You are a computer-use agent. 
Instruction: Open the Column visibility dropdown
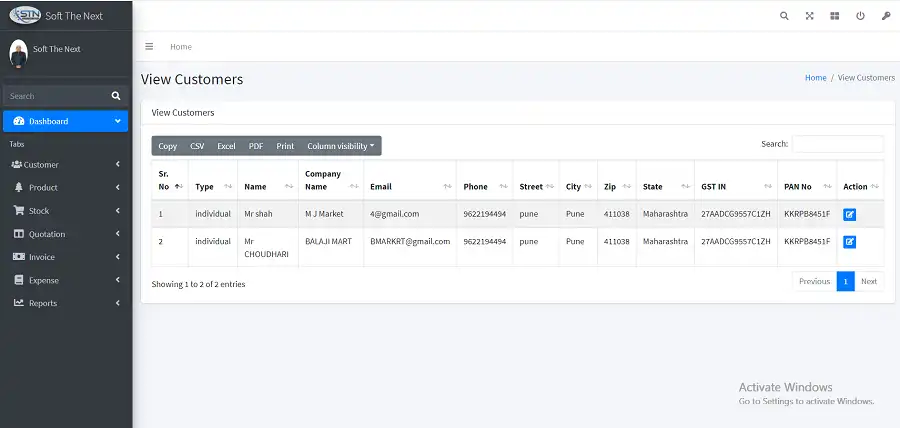tap(341, 146)
